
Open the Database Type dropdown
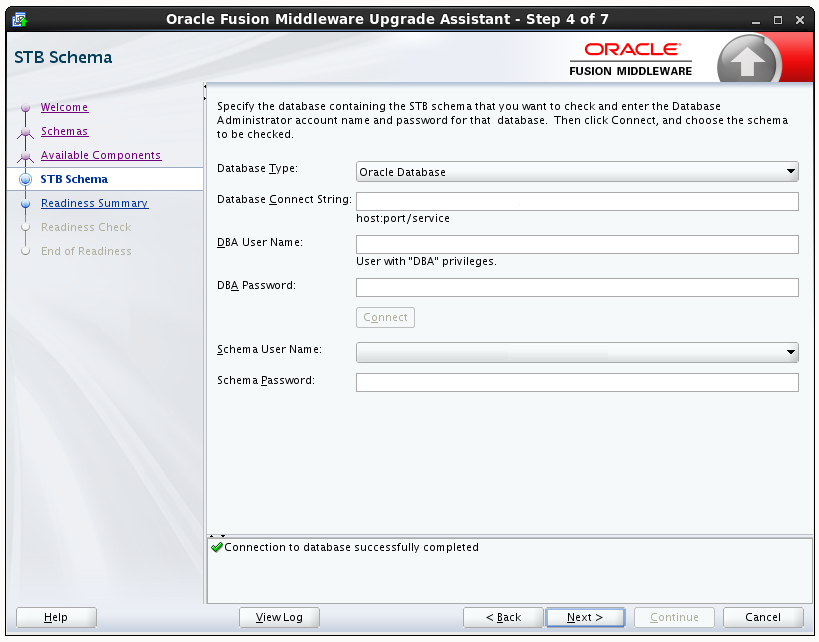coord(577,172)
